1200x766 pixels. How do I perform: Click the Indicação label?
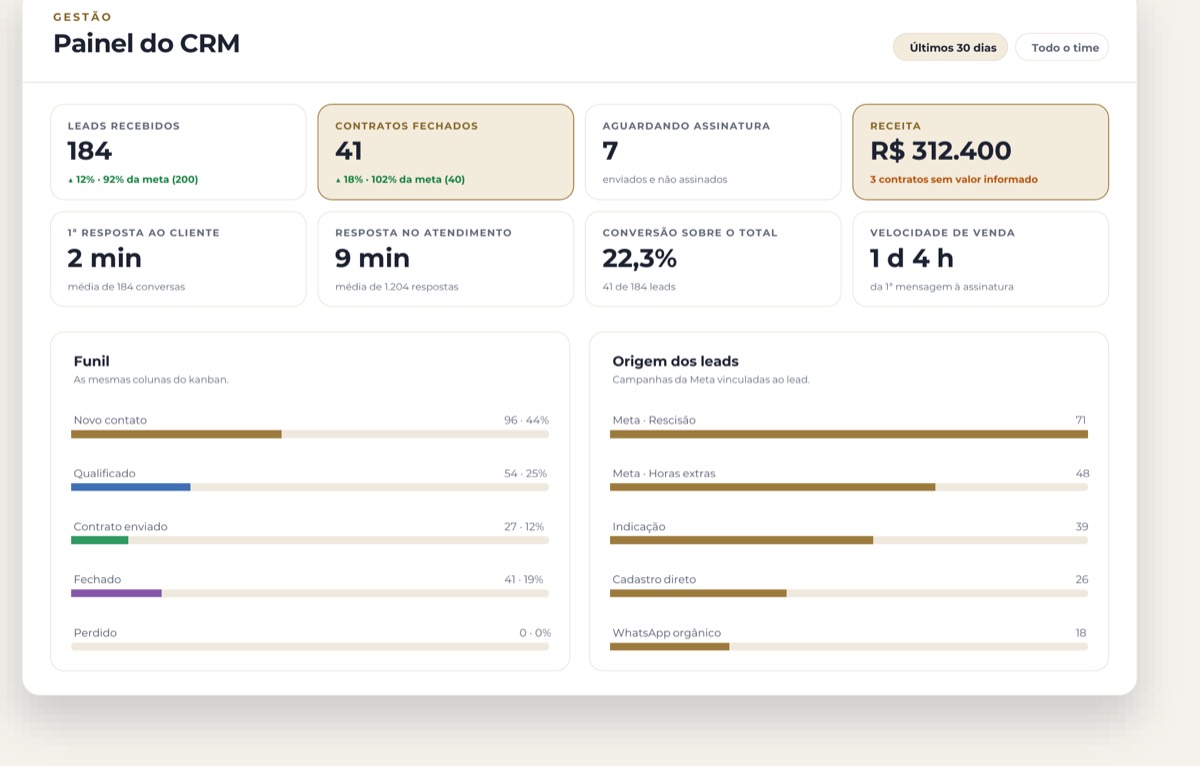coord(639,526)
